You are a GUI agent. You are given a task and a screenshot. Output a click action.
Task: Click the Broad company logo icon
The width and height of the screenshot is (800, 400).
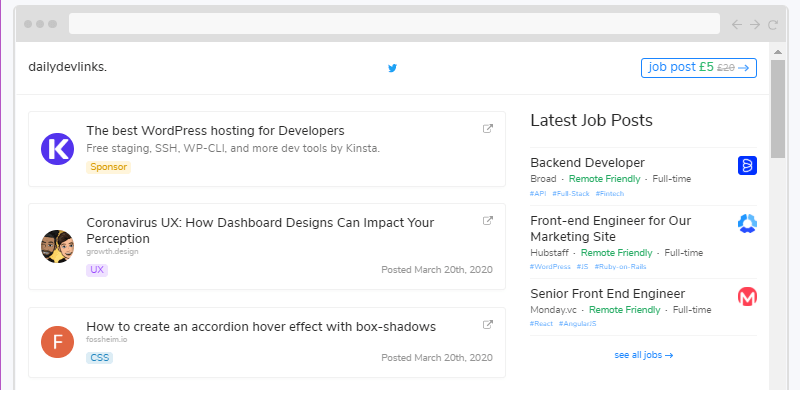tap(747, 165)
